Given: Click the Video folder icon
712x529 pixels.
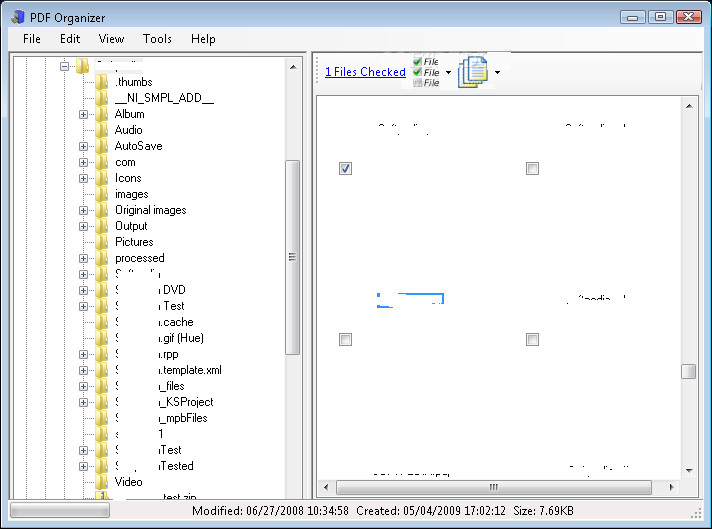Looking at the screenshot, I should click(101, 482).
